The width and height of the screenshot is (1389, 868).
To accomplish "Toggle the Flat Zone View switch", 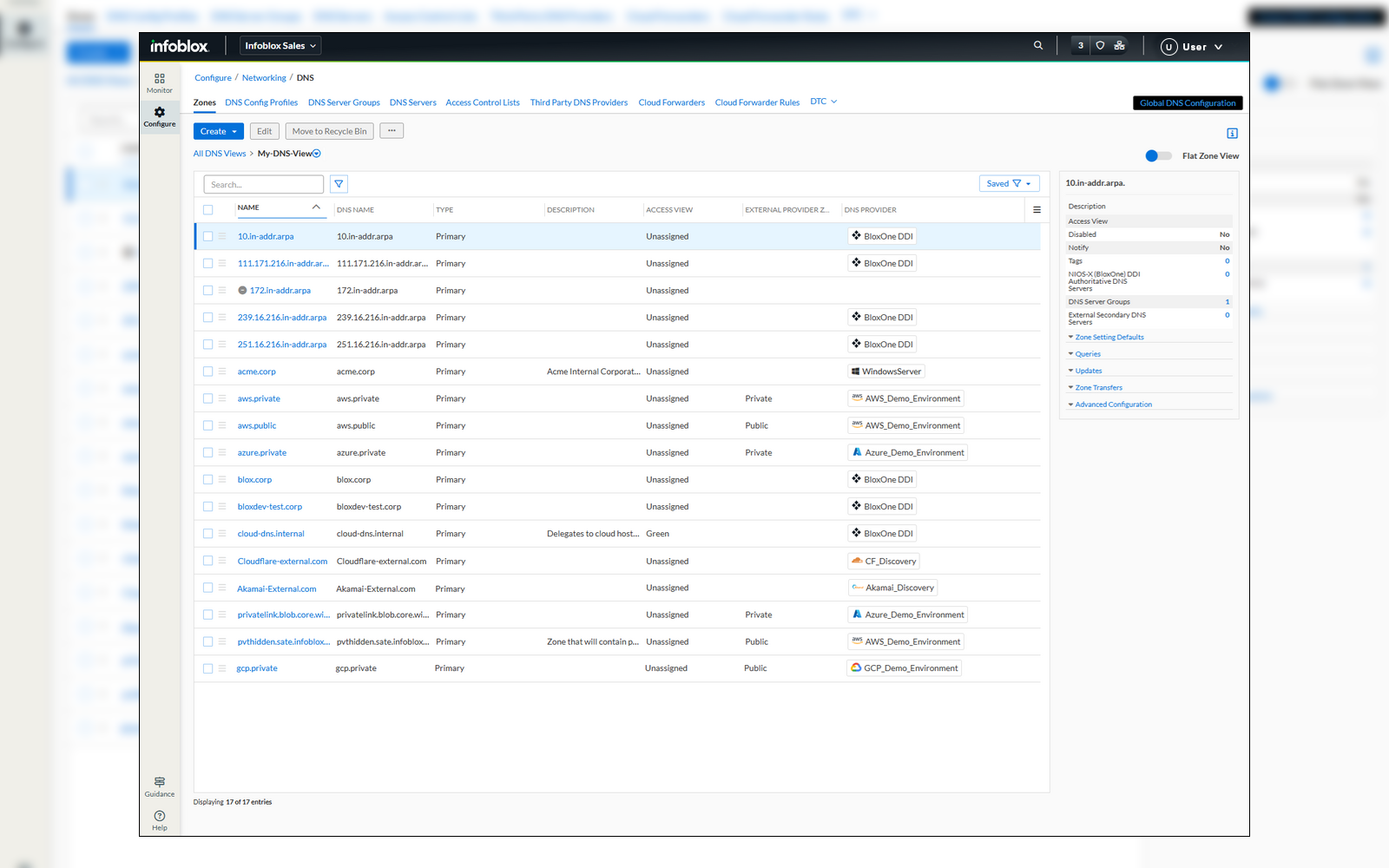I will click(1158, 156).
